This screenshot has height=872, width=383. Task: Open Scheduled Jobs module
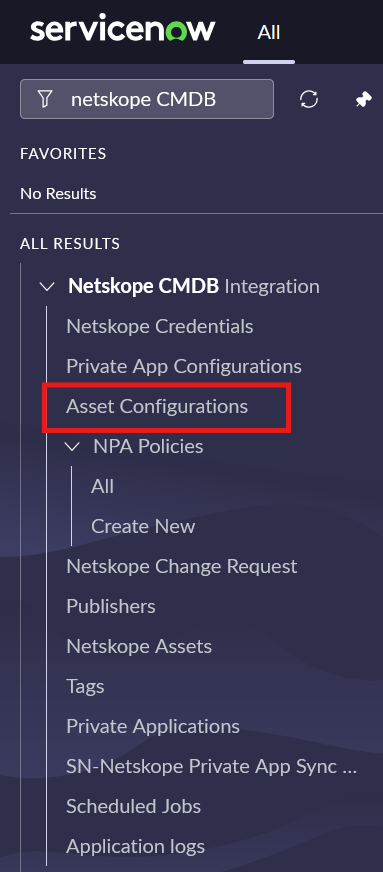point(133,806)
